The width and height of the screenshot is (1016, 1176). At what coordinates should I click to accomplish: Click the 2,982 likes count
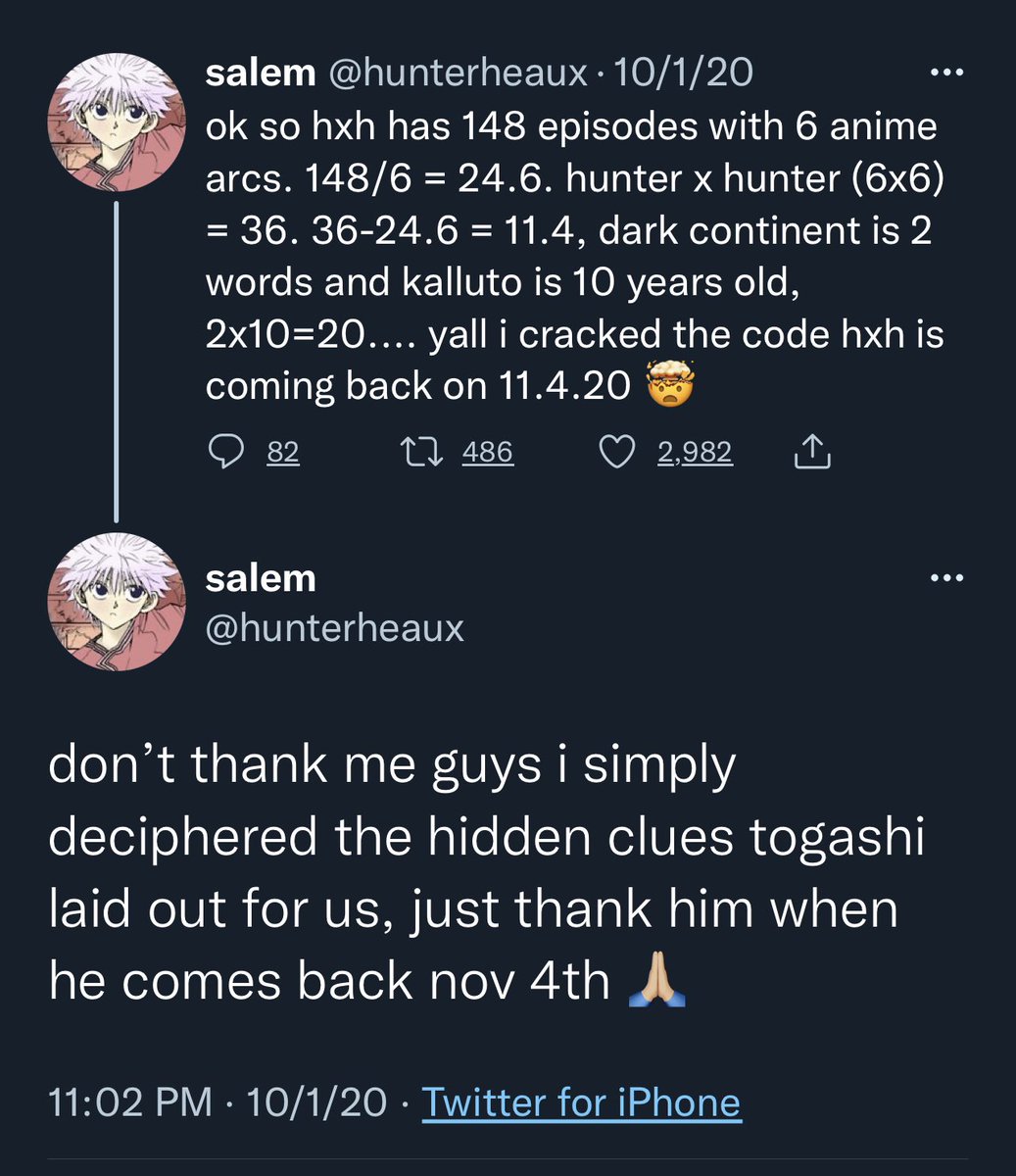[695, 452]
